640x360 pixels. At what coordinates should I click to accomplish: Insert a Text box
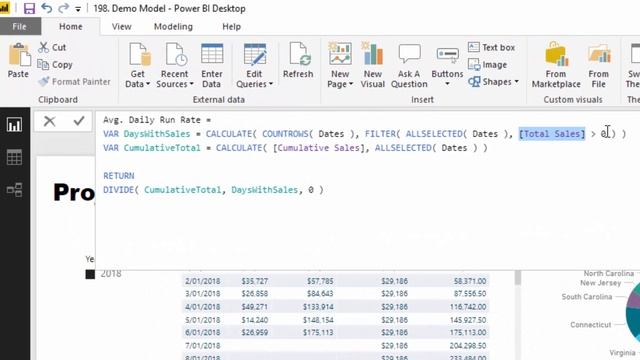491,47
